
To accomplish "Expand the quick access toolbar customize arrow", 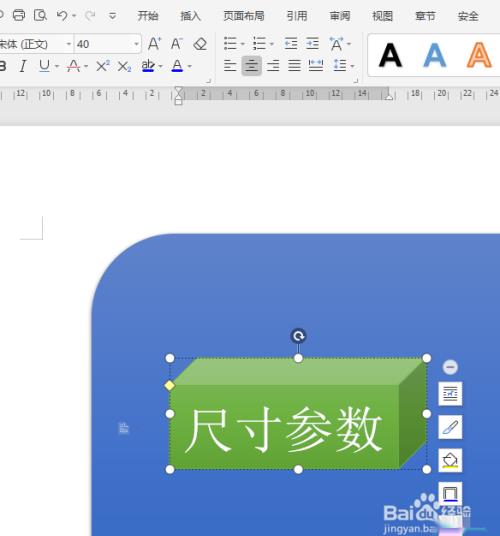I will (x=112, y=16).
